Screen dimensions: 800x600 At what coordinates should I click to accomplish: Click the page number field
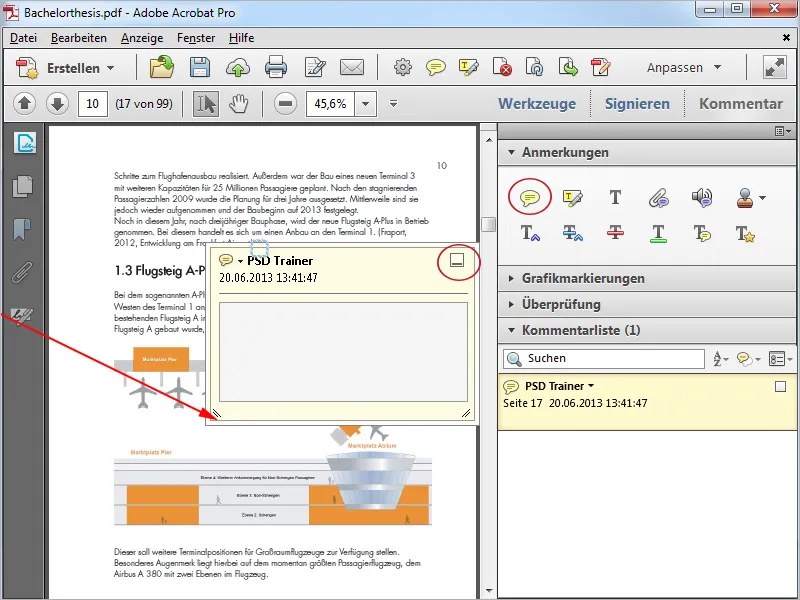(92, 104)
